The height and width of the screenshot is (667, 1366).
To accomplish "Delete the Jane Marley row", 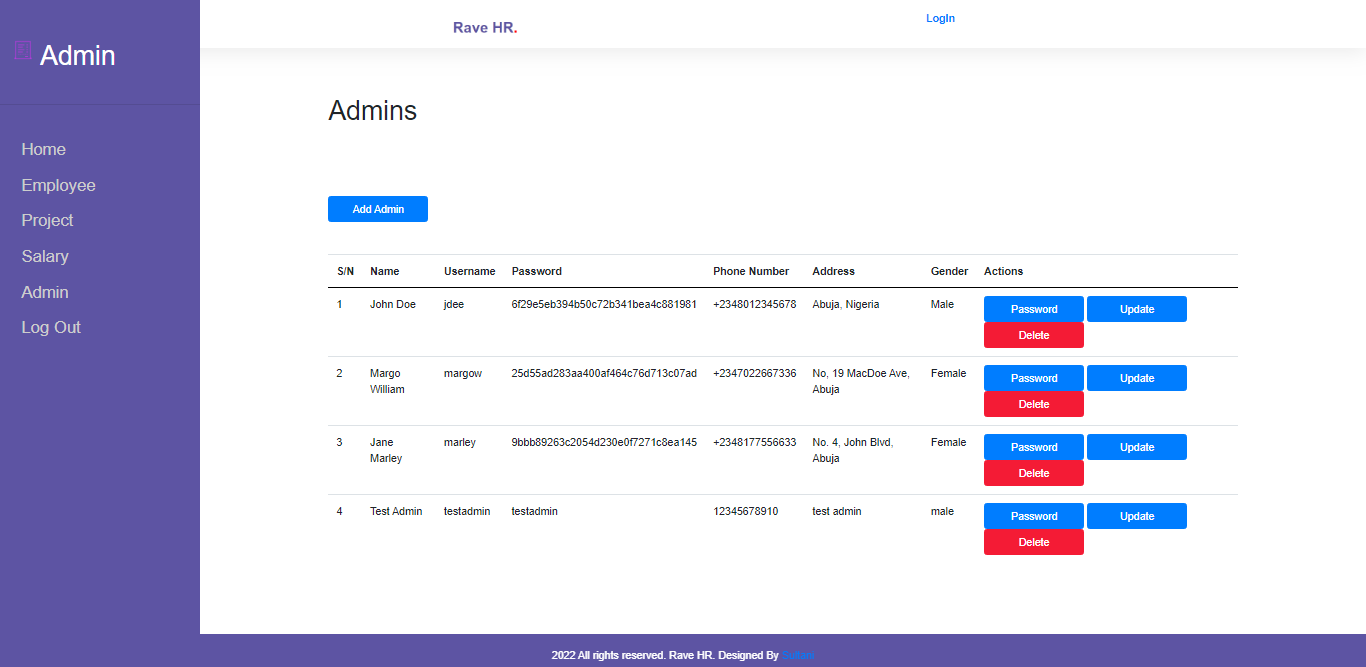I will [1034, 473].
